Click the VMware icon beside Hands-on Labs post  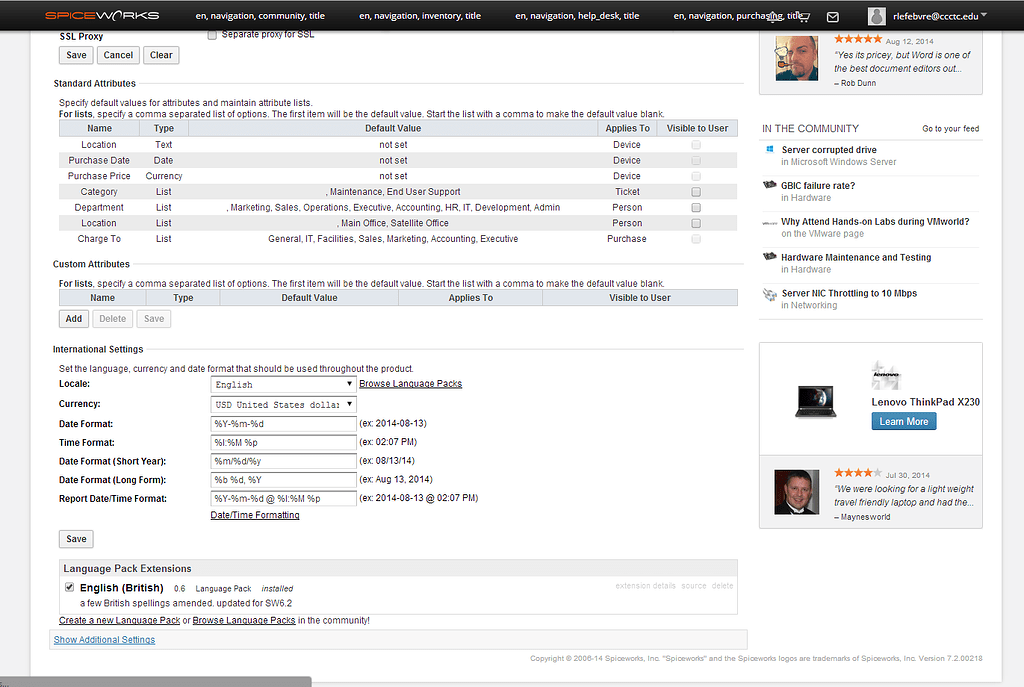pyautogui.click(x=770, y=222)
